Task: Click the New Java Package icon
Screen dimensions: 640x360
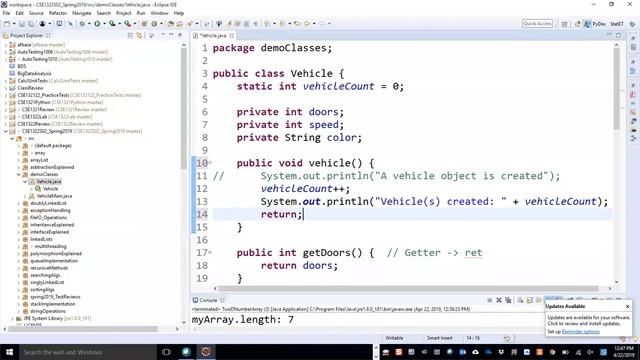Action: click(x=144, y=24)
